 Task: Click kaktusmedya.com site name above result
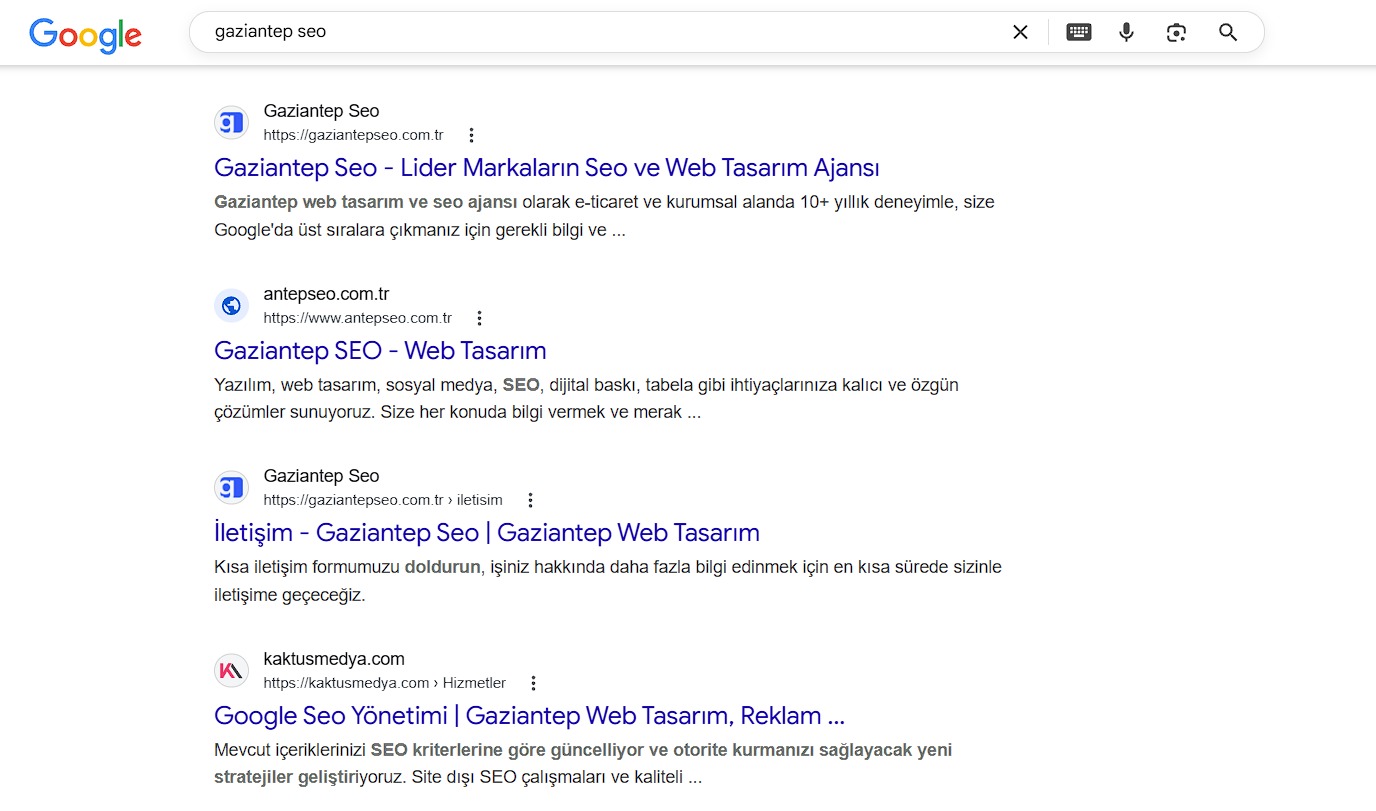click(334, 659)
